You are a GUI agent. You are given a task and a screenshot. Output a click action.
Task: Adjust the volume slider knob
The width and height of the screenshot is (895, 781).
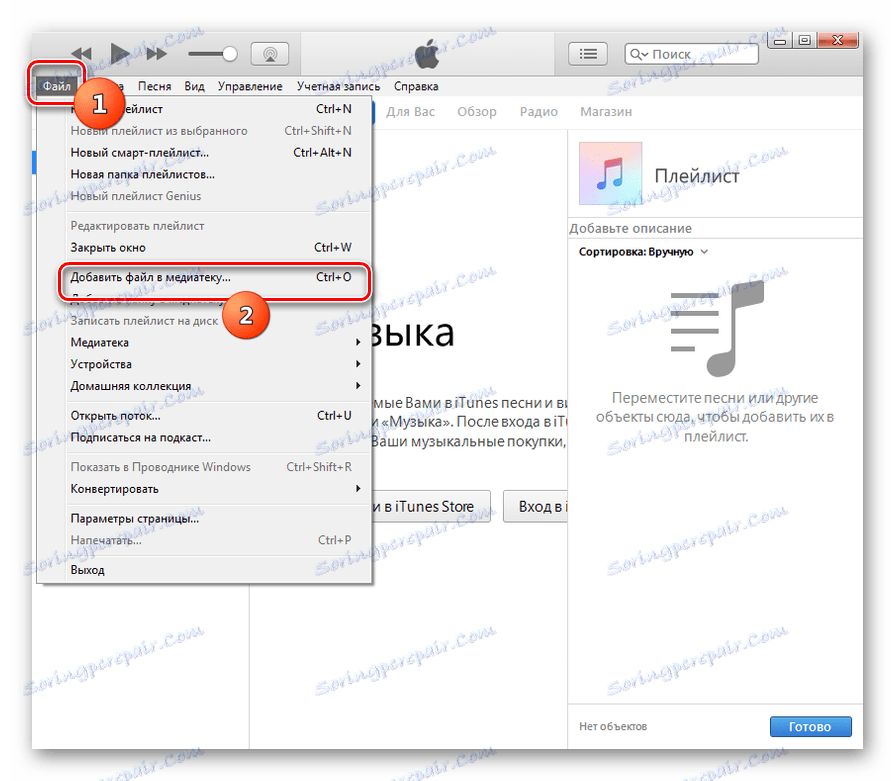click(x=229, y=54)
